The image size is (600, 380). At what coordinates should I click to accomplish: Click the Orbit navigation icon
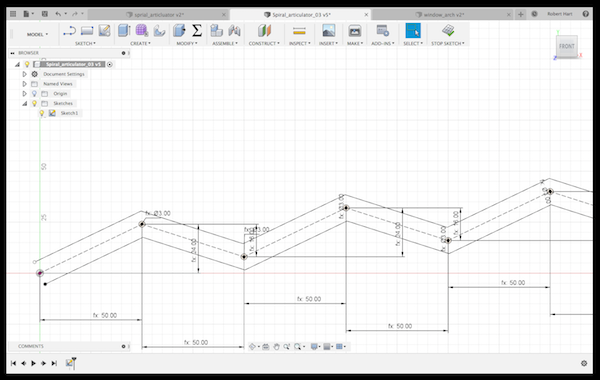[253, 347]
